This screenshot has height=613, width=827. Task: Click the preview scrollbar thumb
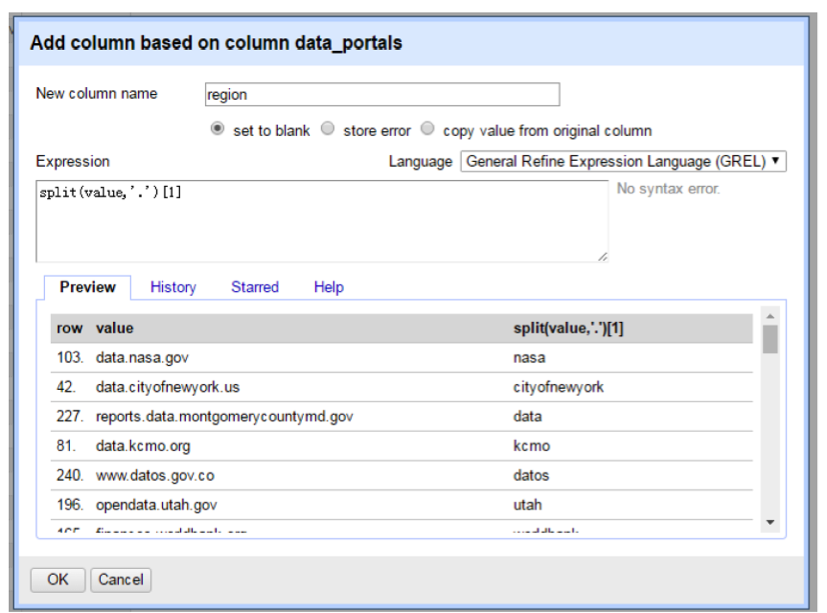[x=770, y=339]
